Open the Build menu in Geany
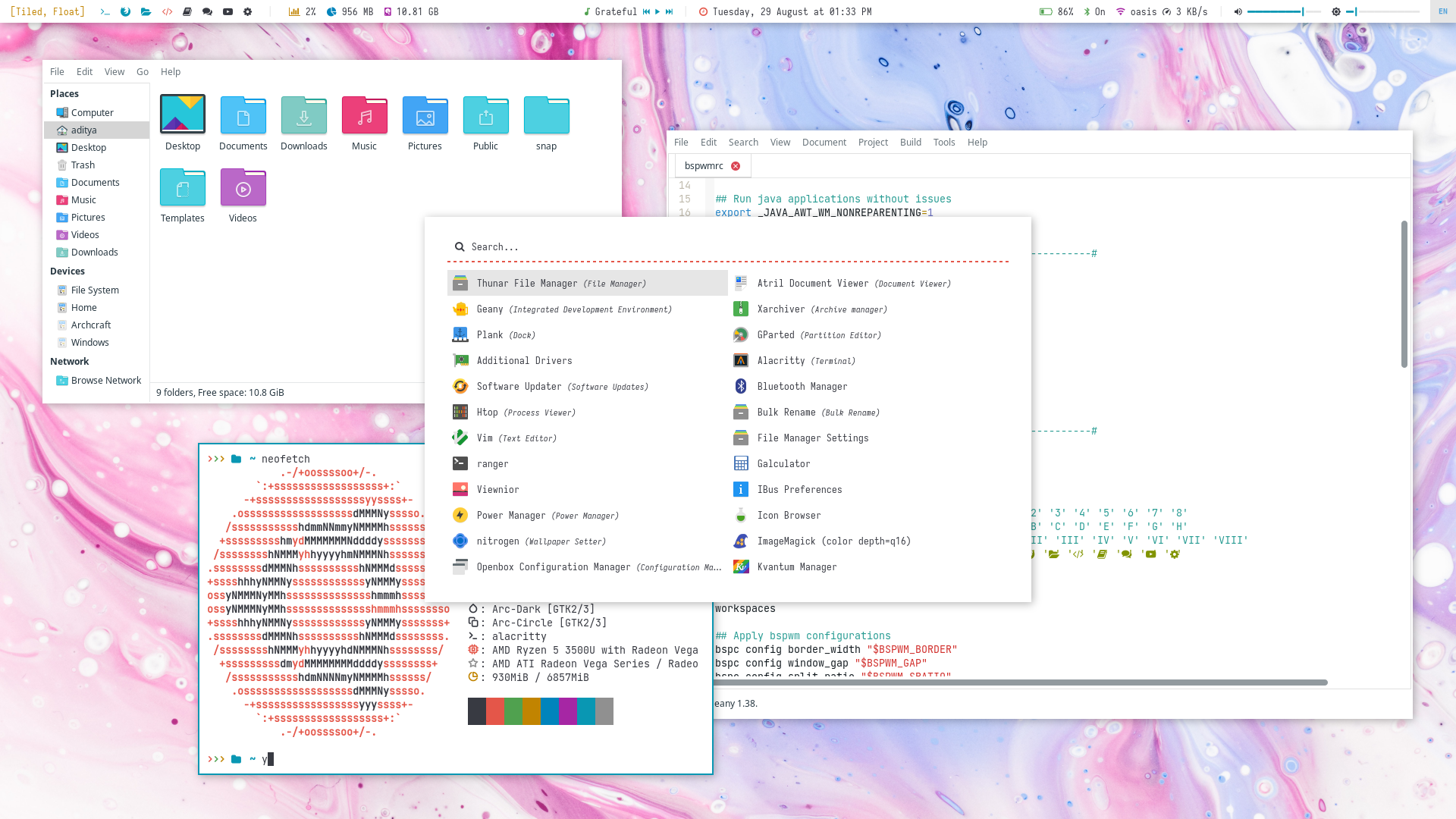Image resolution: width=1456 pixels, height=819 pixels. click(x=910, y=142)
